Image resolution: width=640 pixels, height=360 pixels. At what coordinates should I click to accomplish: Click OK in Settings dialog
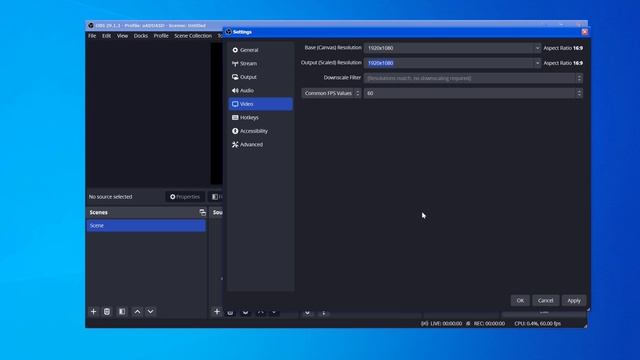coord(520,300)
